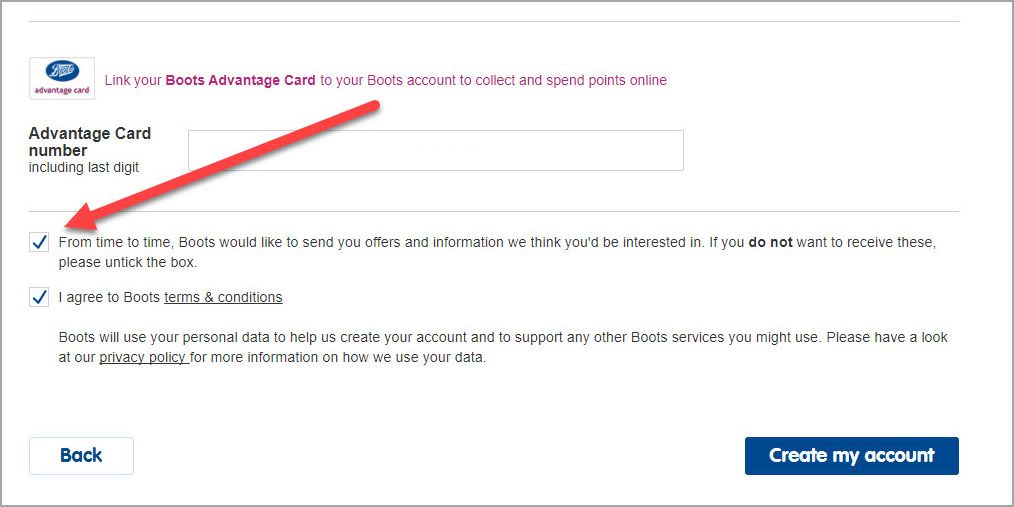Click the blue Boots oval emblem
This screenshot has width=1014, height=507.
(x=62, y=72)
